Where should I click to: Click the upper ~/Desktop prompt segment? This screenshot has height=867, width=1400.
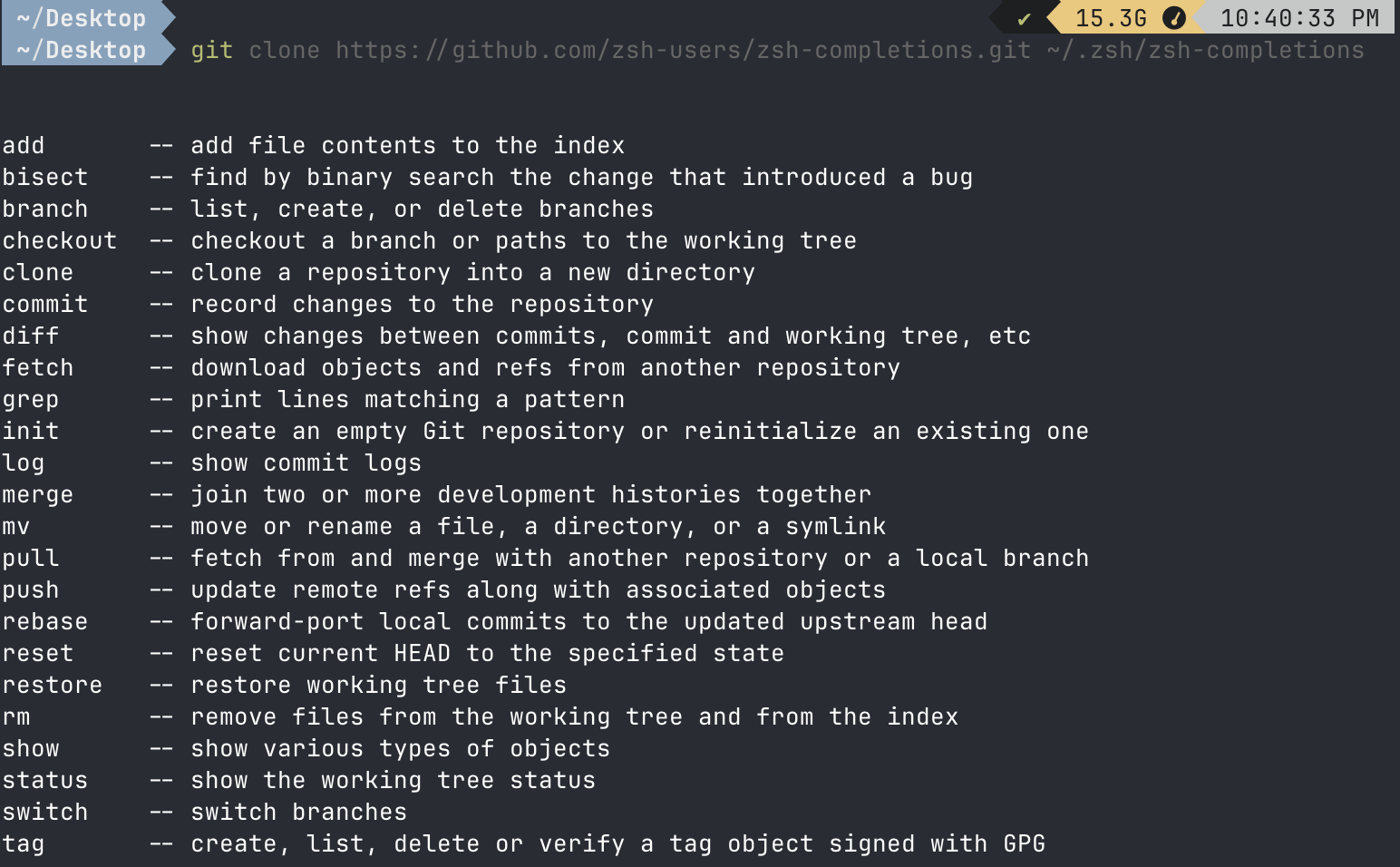click(x=81, y=18)
